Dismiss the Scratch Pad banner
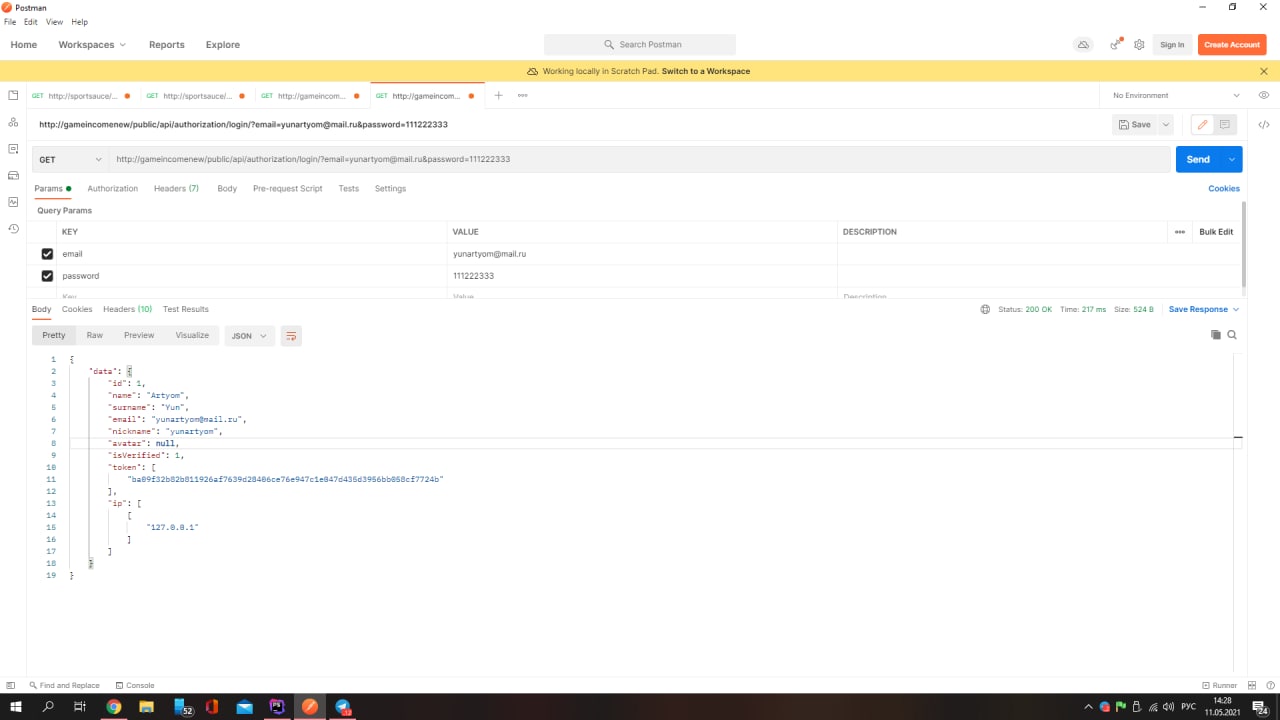 (1263, 71)
